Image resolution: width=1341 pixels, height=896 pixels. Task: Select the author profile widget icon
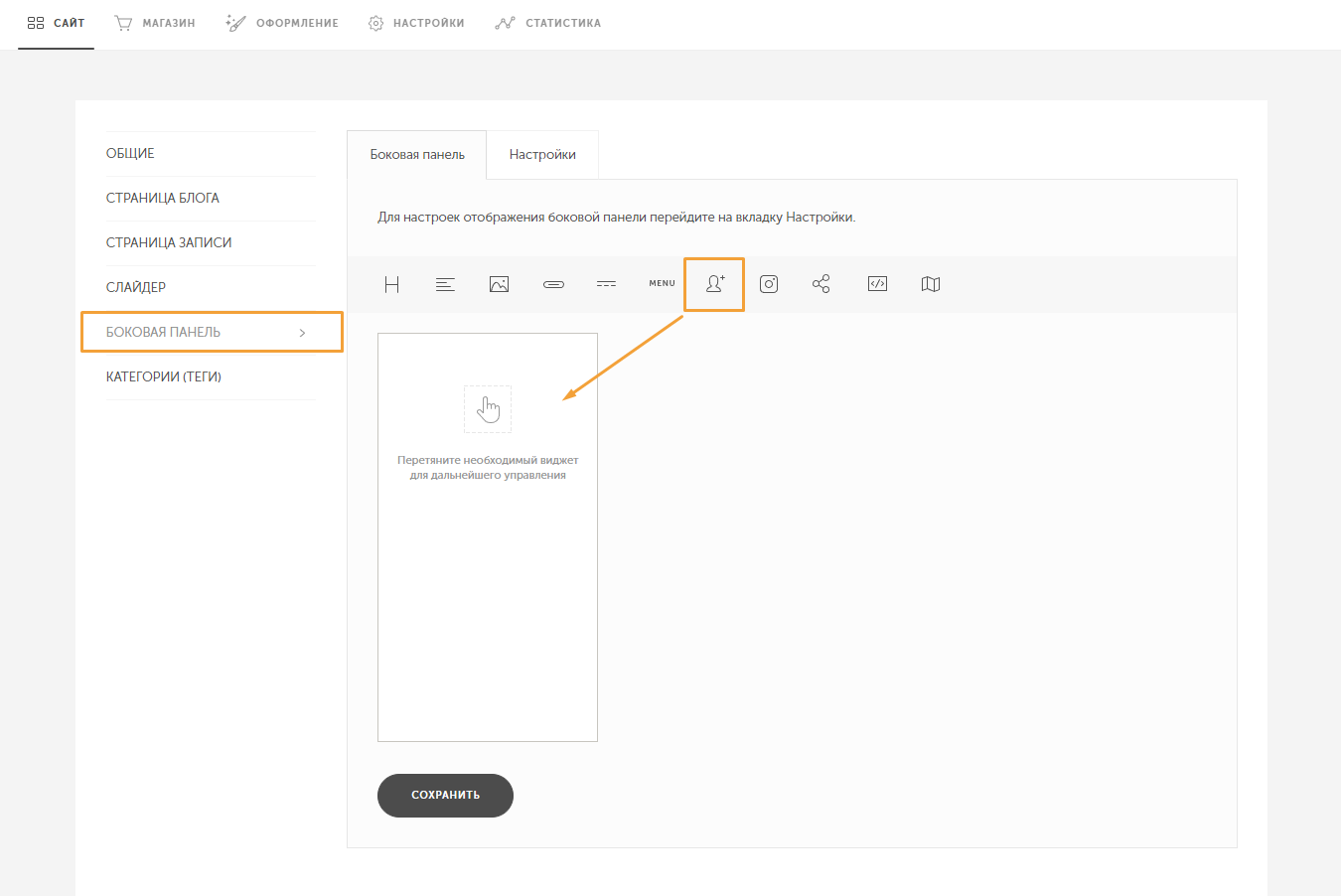click(715, 284)
